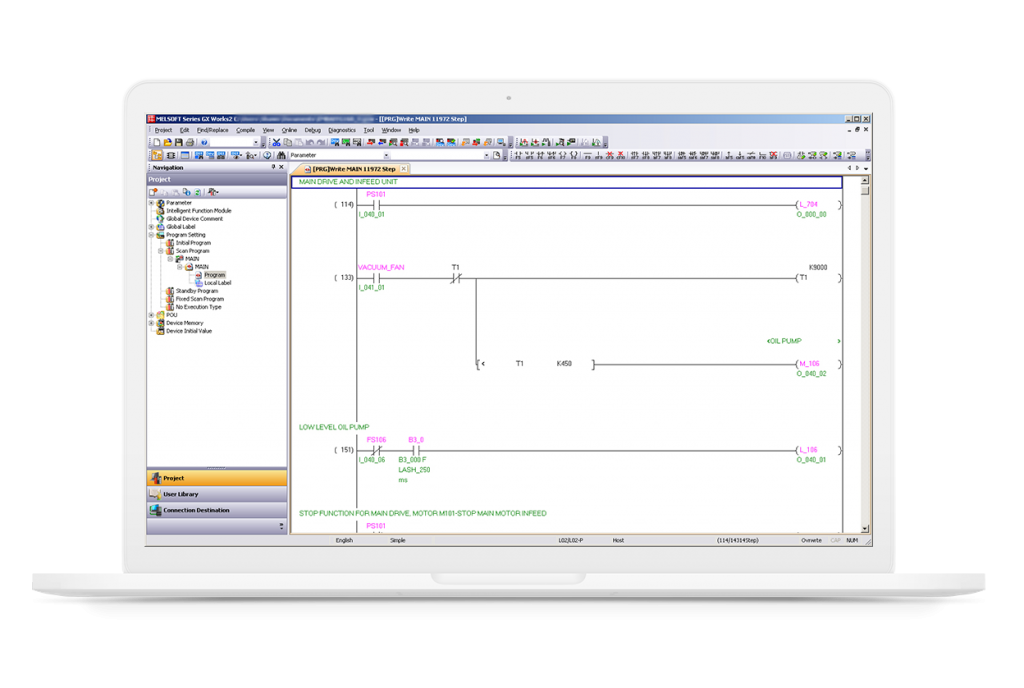1024x688 pixels.
Task: Select the Local Label node under MAIN
Action: (218, 282)
